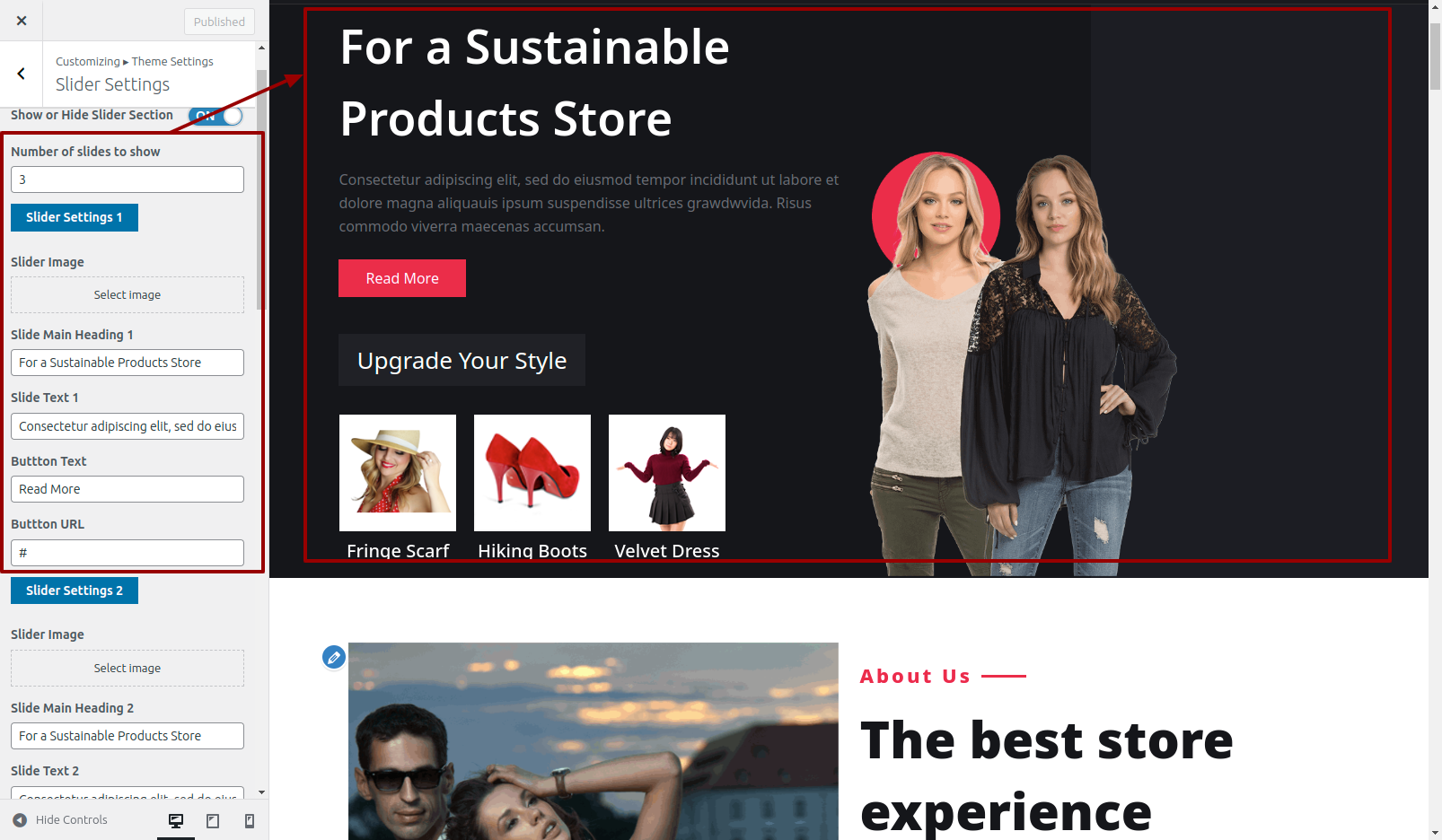Switch to mobile preview device icon
1442x840 pixels.
click(250, 820)
